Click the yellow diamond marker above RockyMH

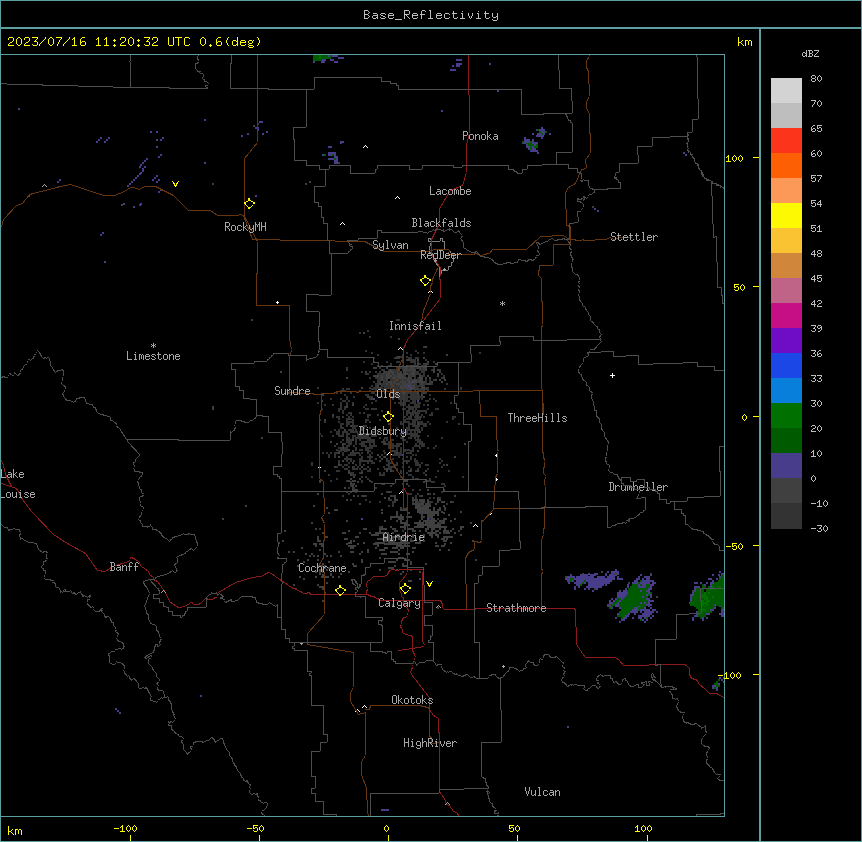coord(250,204)
